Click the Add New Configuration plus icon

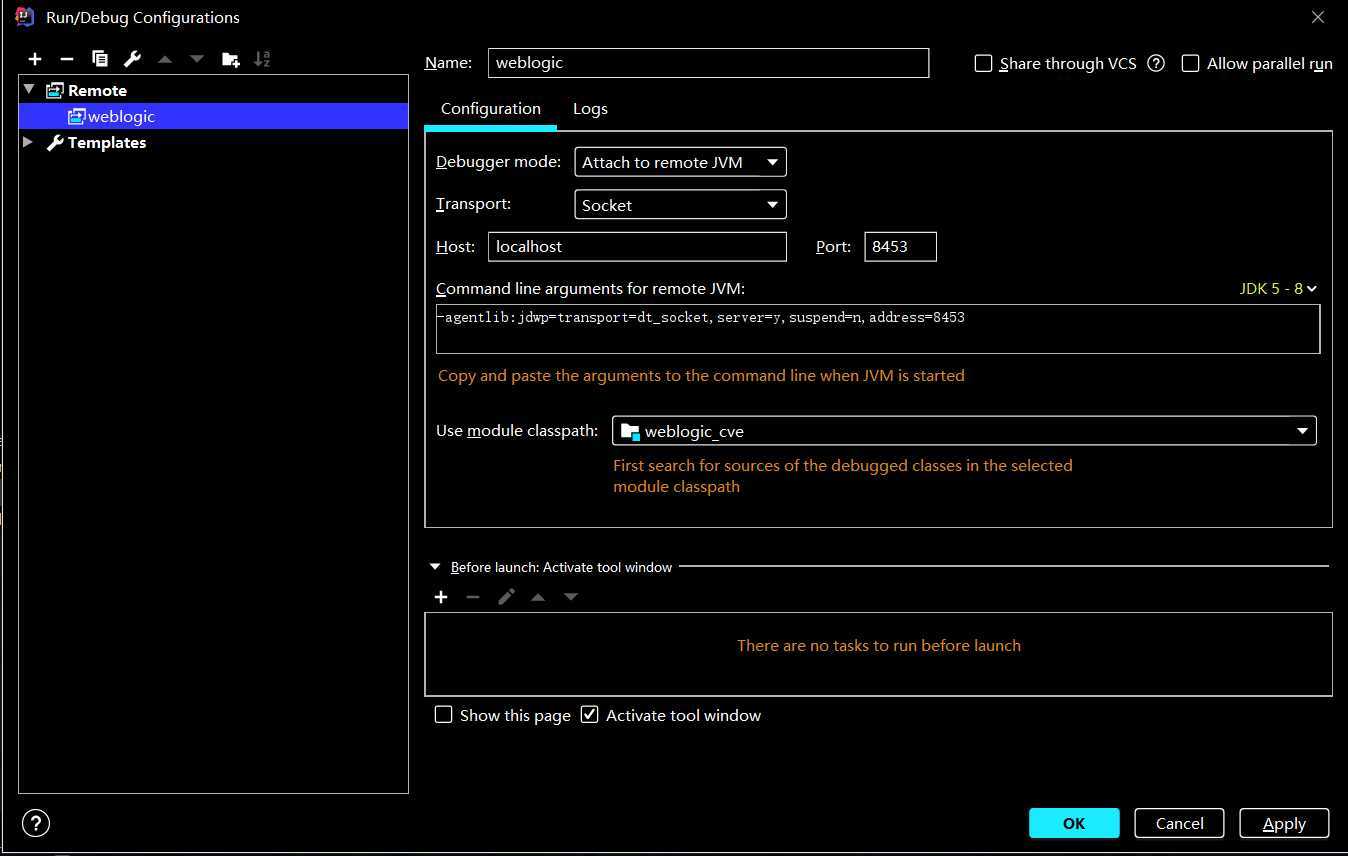[35, 59]
